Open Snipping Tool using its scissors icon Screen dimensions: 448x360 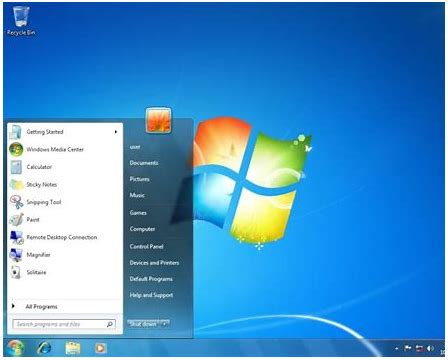16,202
